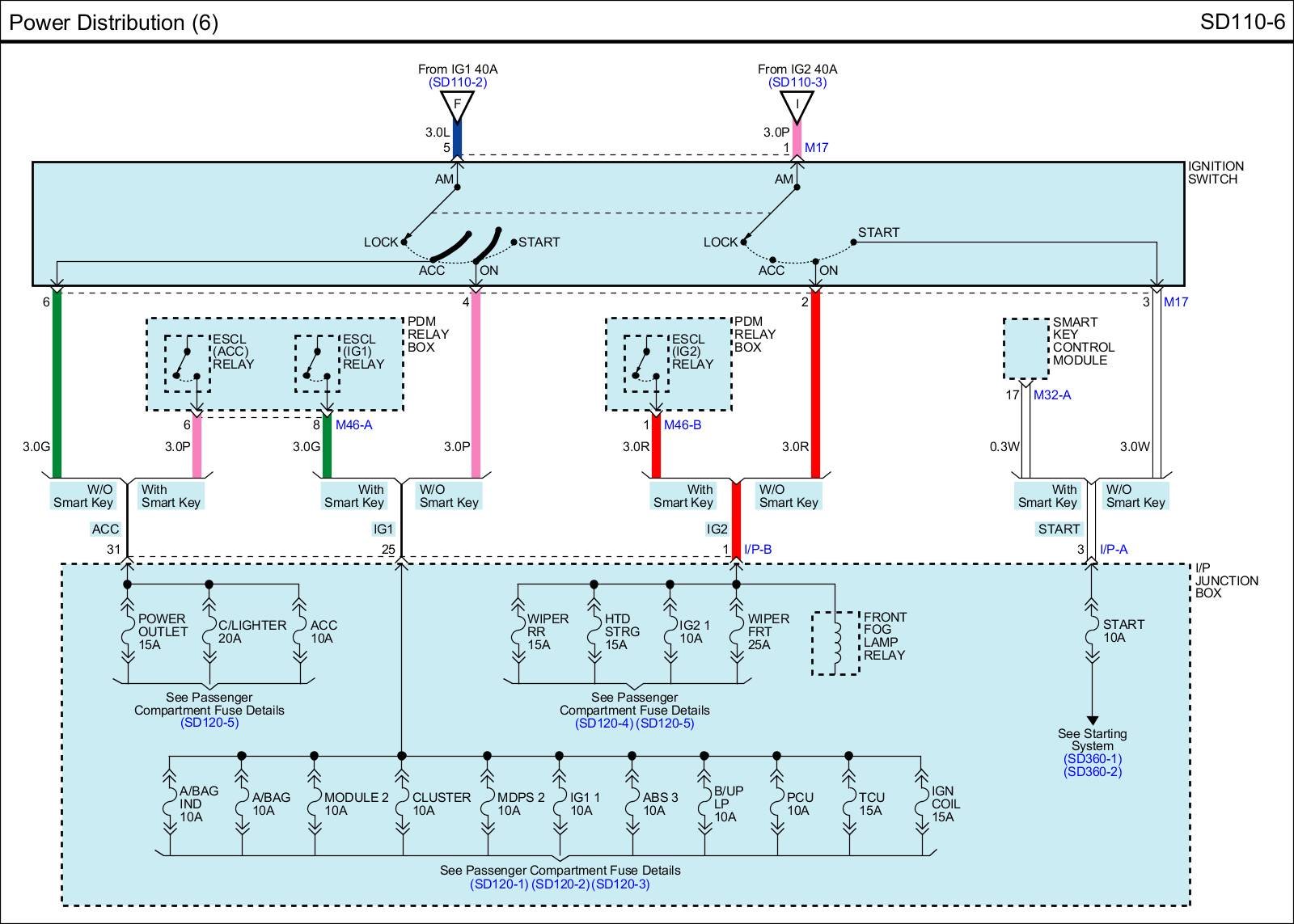Click the SD110-6 page code
The width and height of the screenshot is (1294, 924).
click(1241, 22)
